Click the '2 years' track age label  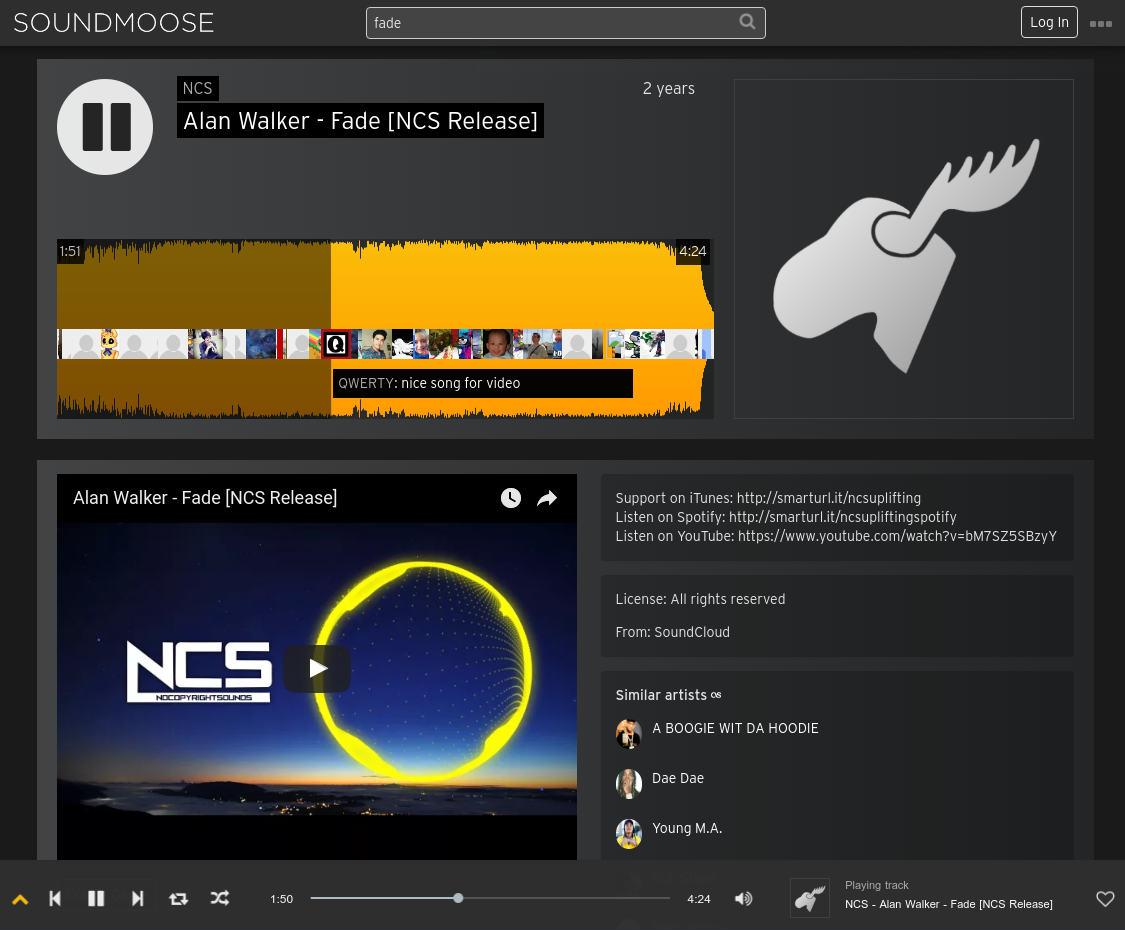coord(669,89)
